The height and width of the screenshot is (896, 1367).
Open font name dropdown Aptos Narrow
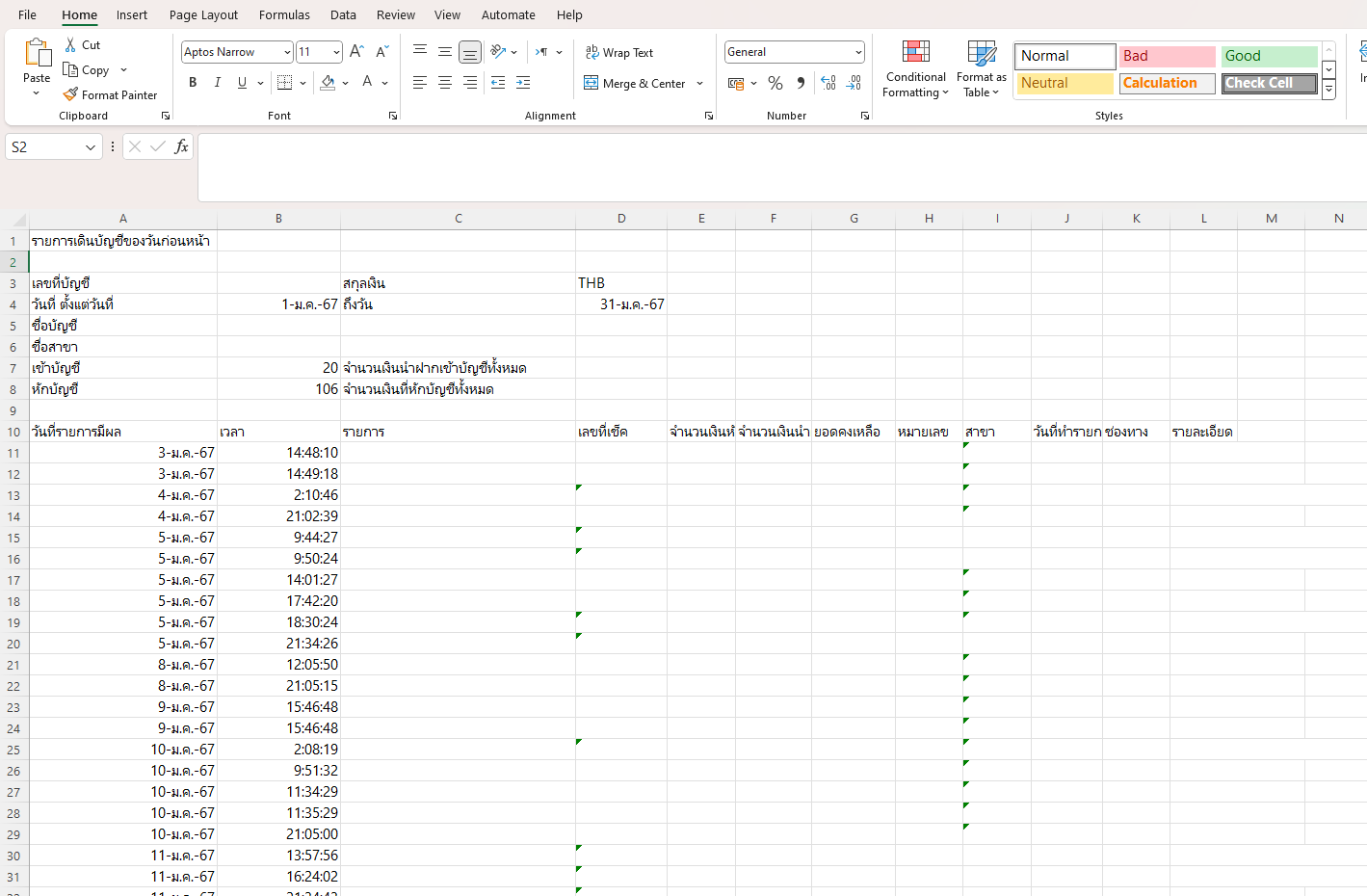click(287, 52)
